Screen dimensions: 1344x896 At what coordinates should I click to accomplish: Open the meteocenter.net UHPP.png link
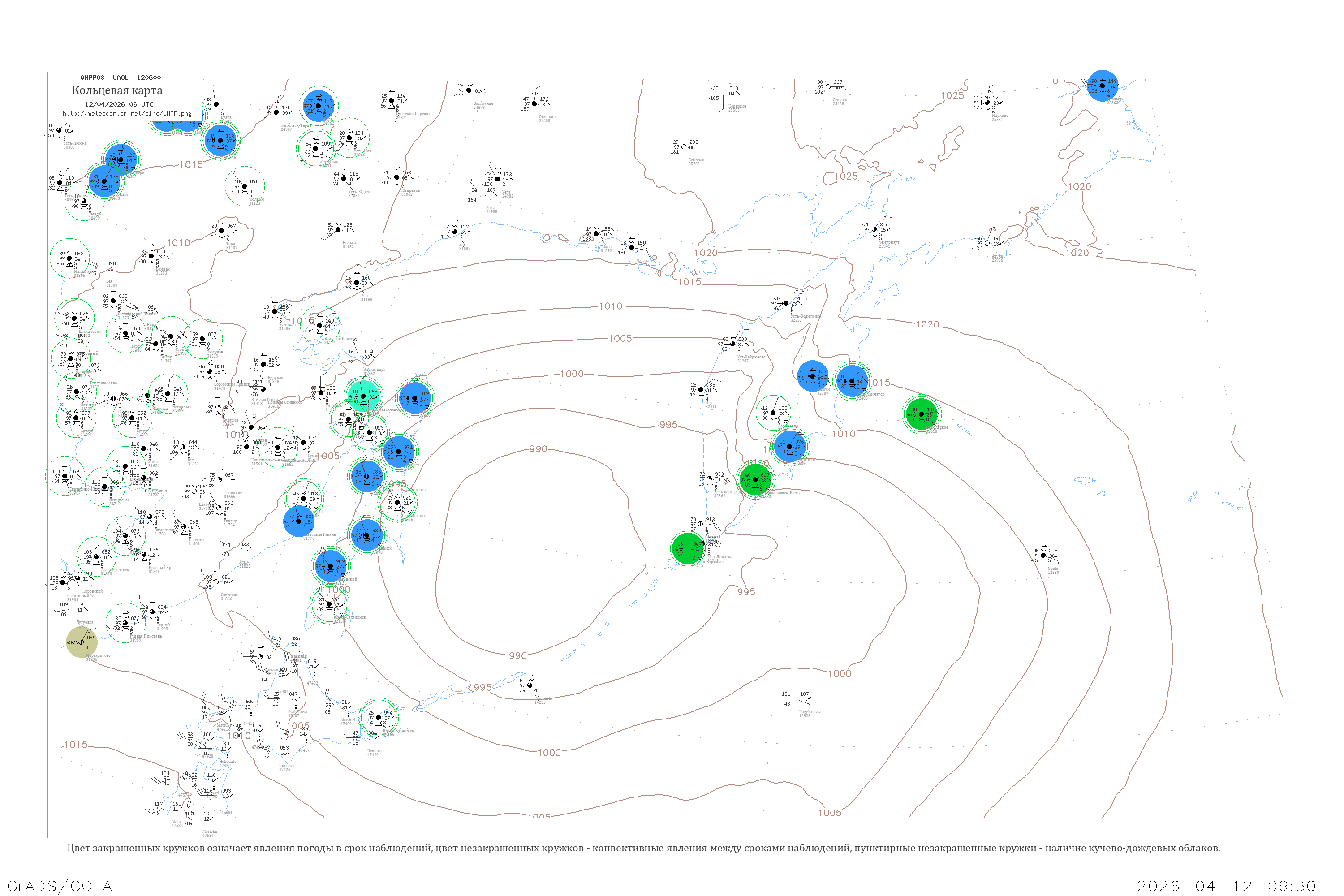127,113
